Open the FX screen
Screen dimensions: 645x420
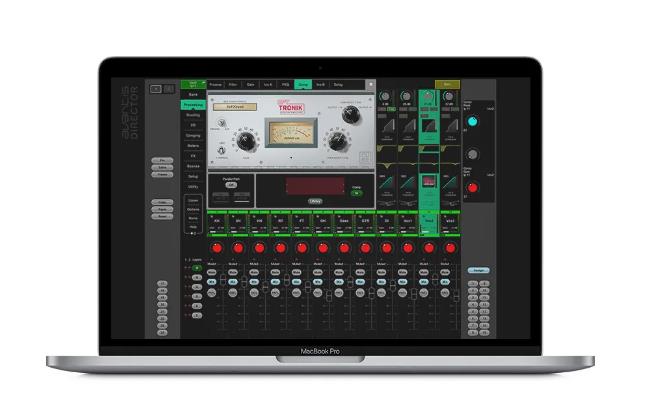193,156
